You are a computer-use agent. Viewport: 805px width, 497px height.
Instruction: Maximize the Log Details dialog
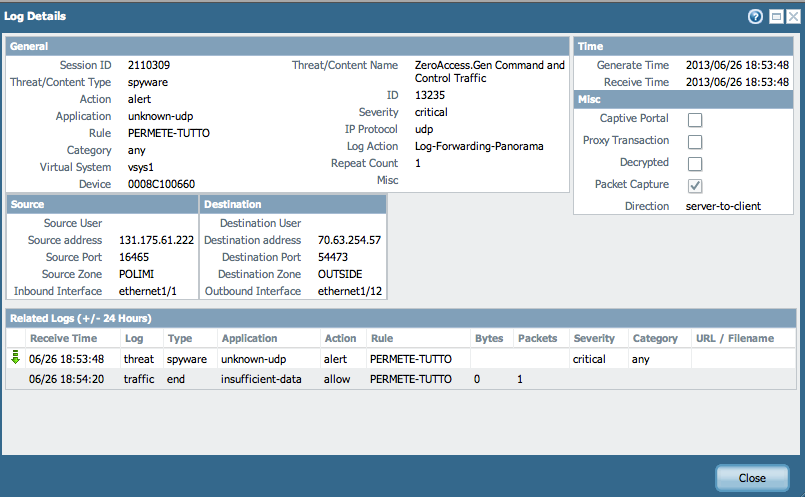coord(774,17)
